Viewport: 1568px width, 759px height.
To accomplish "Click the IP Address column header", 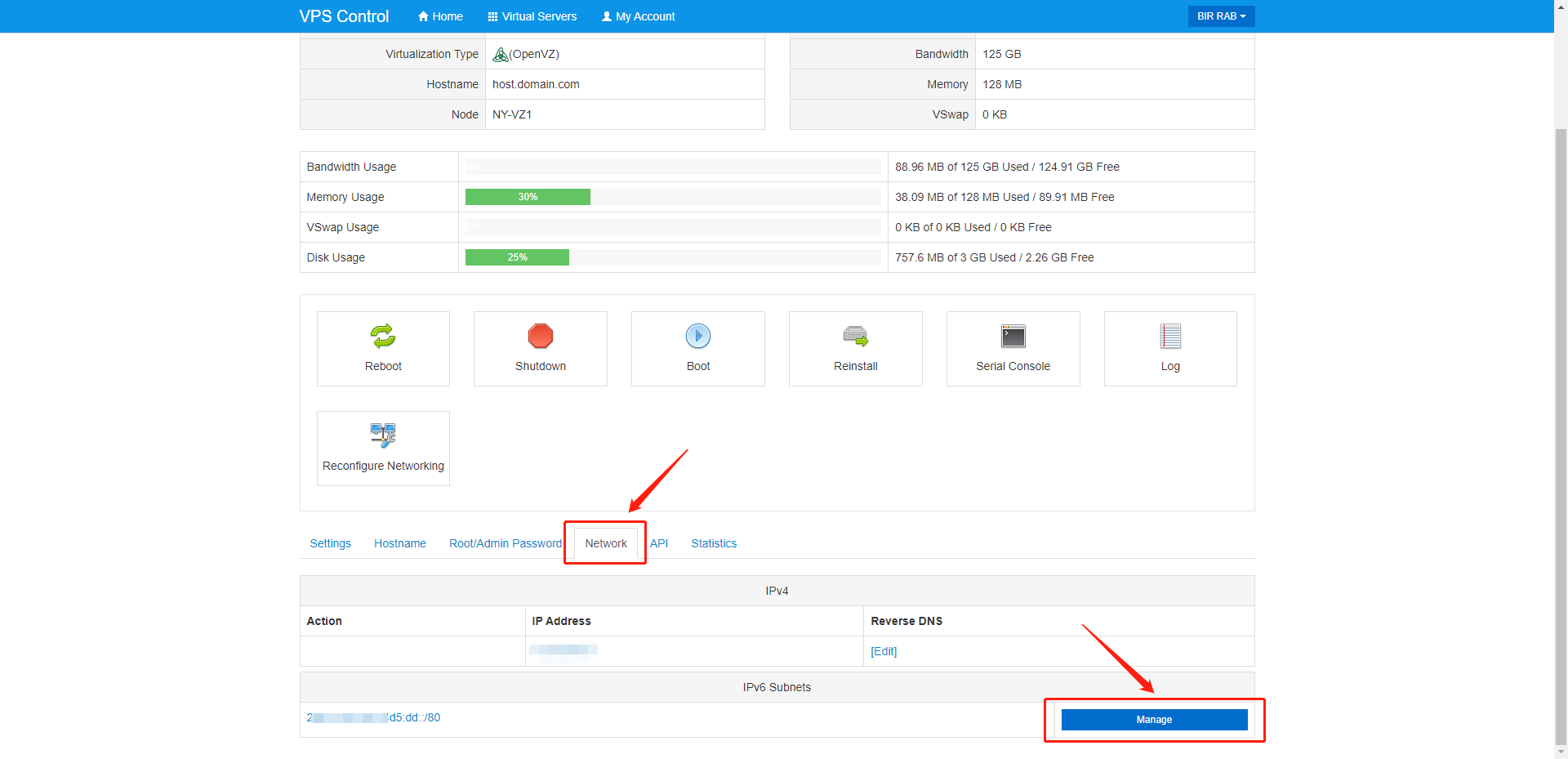I will (x=561, y=621).
